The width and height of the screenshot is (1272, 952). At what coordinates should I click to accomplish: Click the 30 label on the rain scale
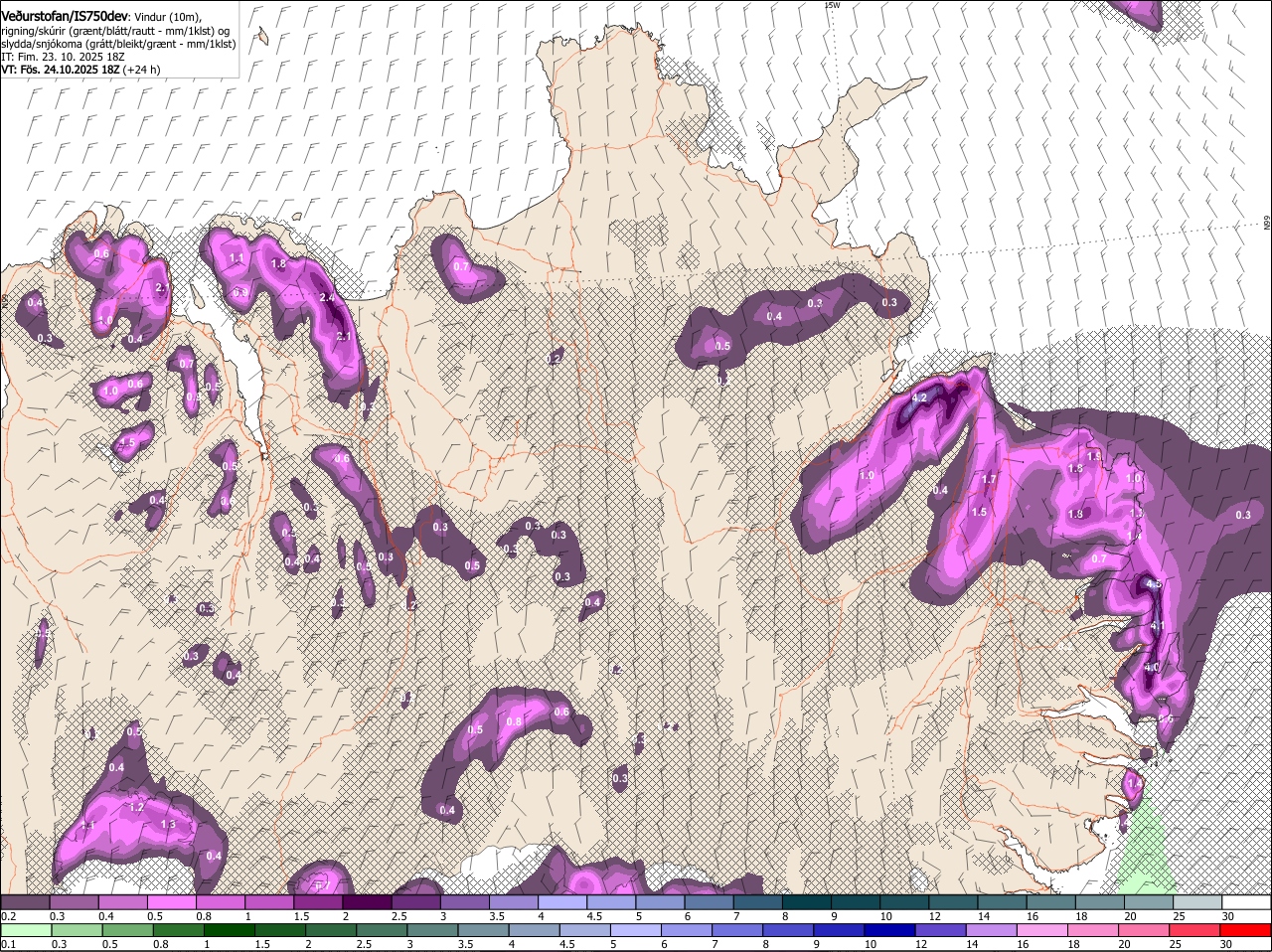[x=1226, y=944]
